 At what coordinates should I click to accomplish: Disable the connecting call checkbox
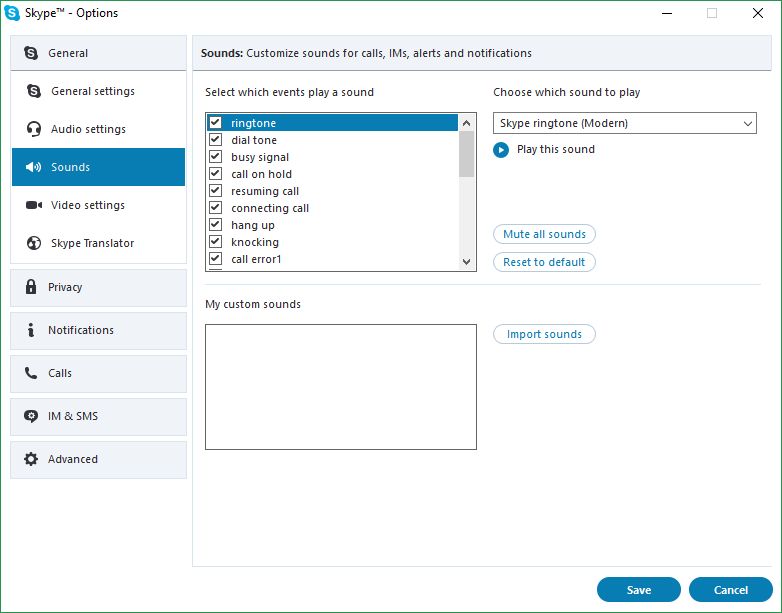click(215, 207)
